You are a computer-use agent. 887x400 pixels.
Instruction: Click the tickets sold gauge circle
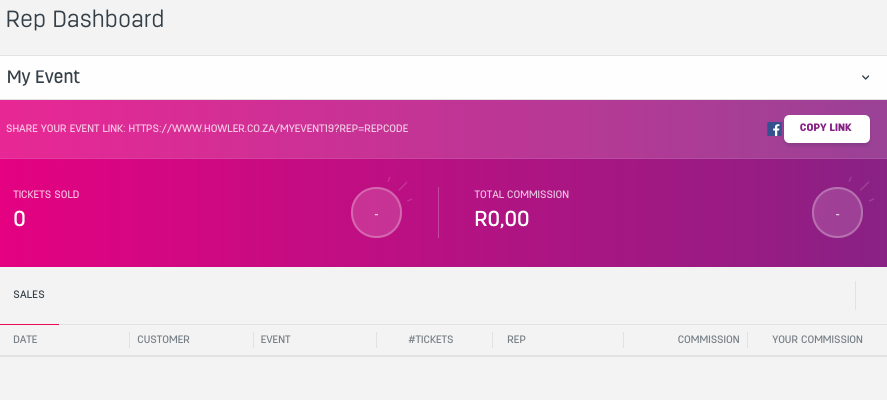point(376,213)
